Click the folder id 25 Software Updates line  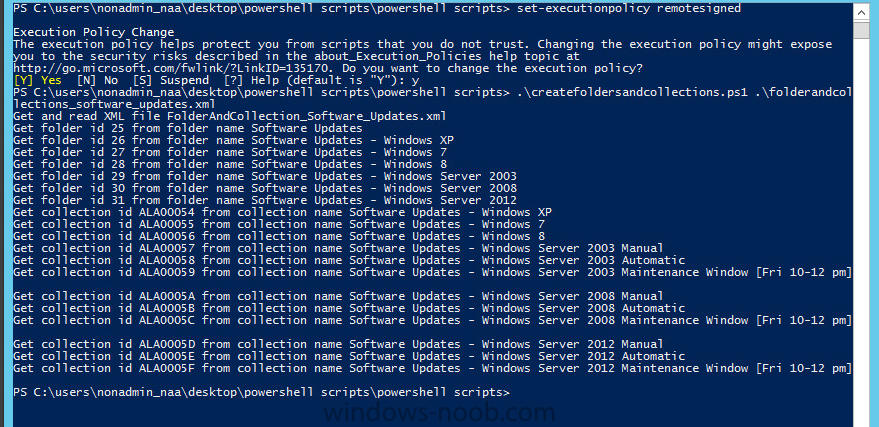coord(187,128)
